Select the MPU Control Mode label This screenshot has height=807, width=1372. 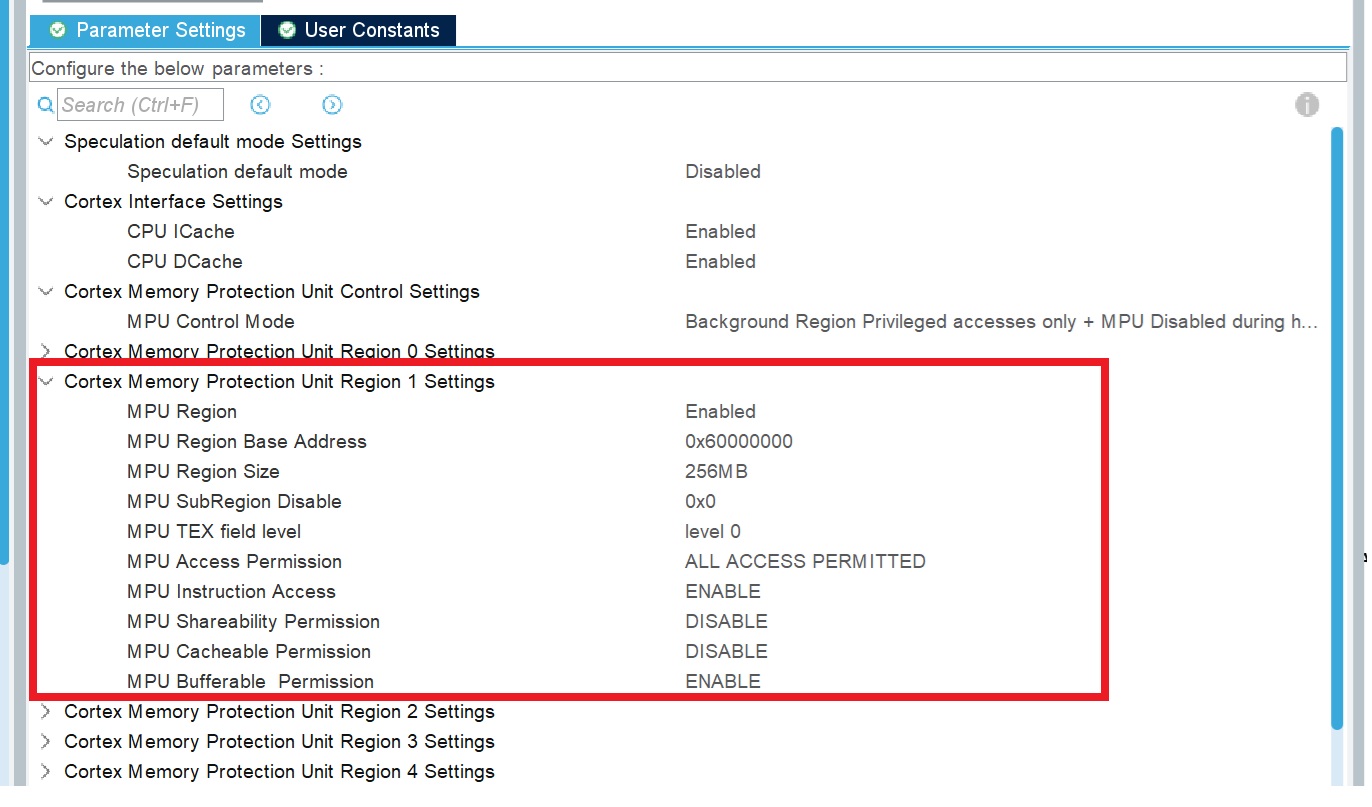point(211,321)
